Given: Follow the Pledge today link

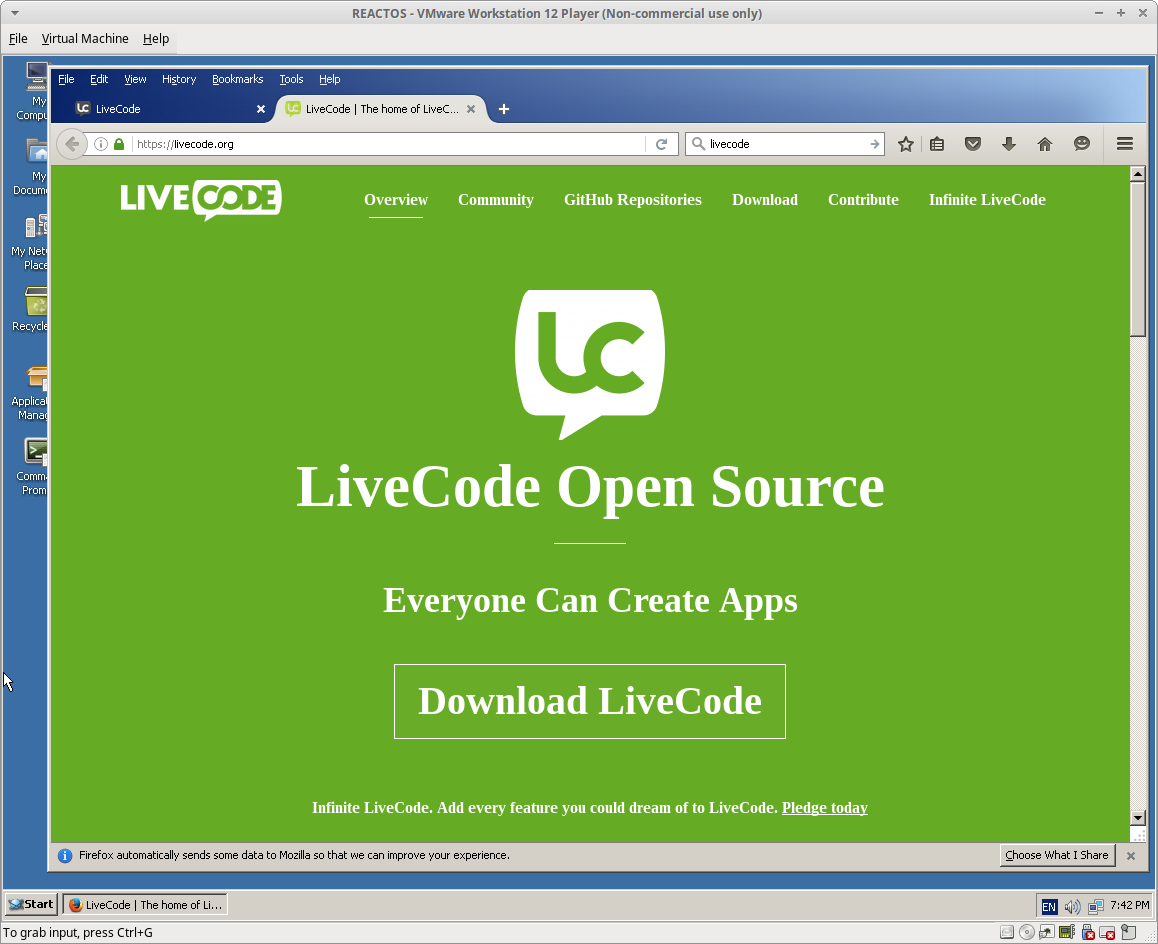Looking at the screenshot, I should tap(824, 808).
